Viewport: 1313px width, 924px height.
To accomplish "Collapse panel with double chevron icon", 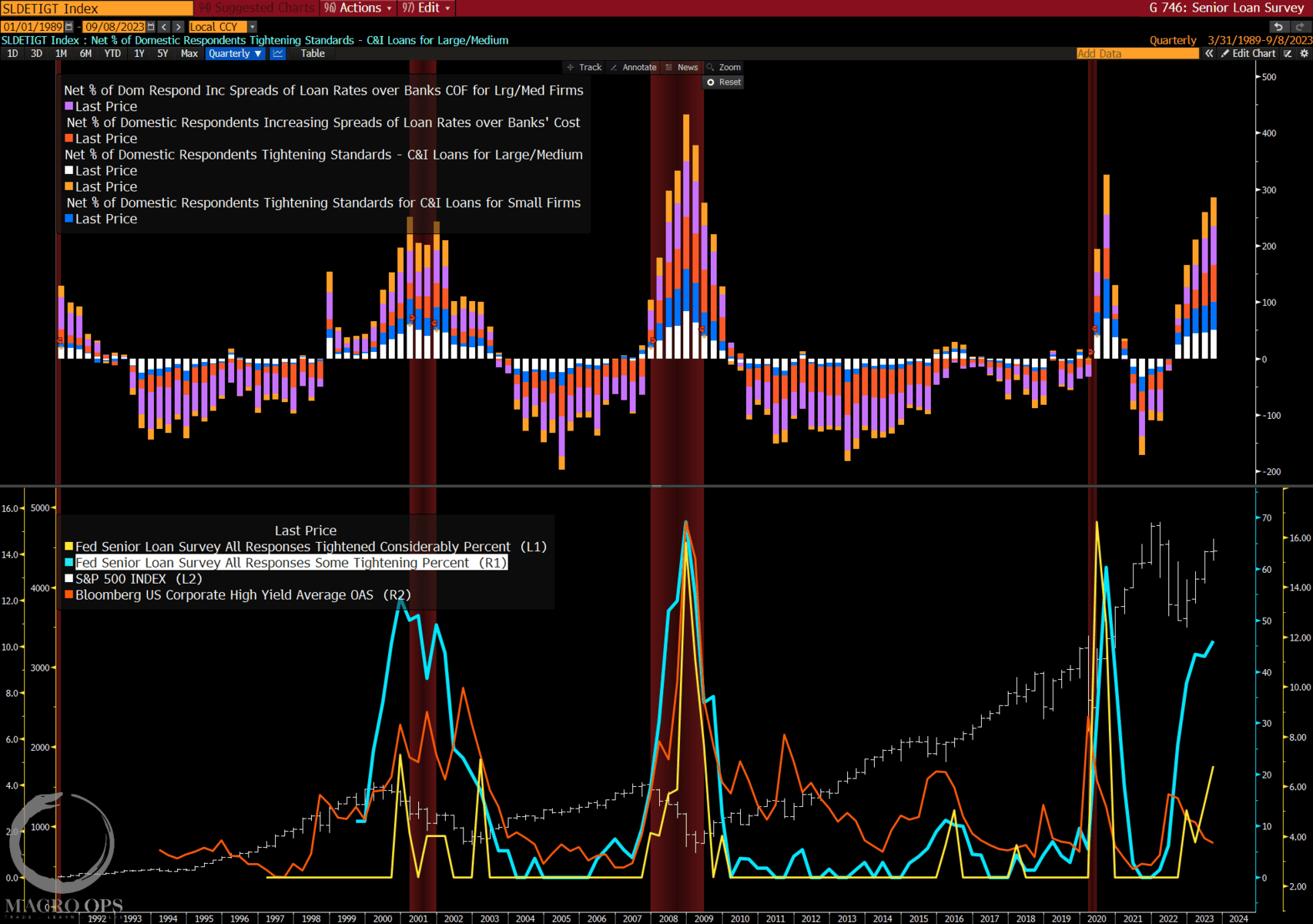I will point(1209,54).
